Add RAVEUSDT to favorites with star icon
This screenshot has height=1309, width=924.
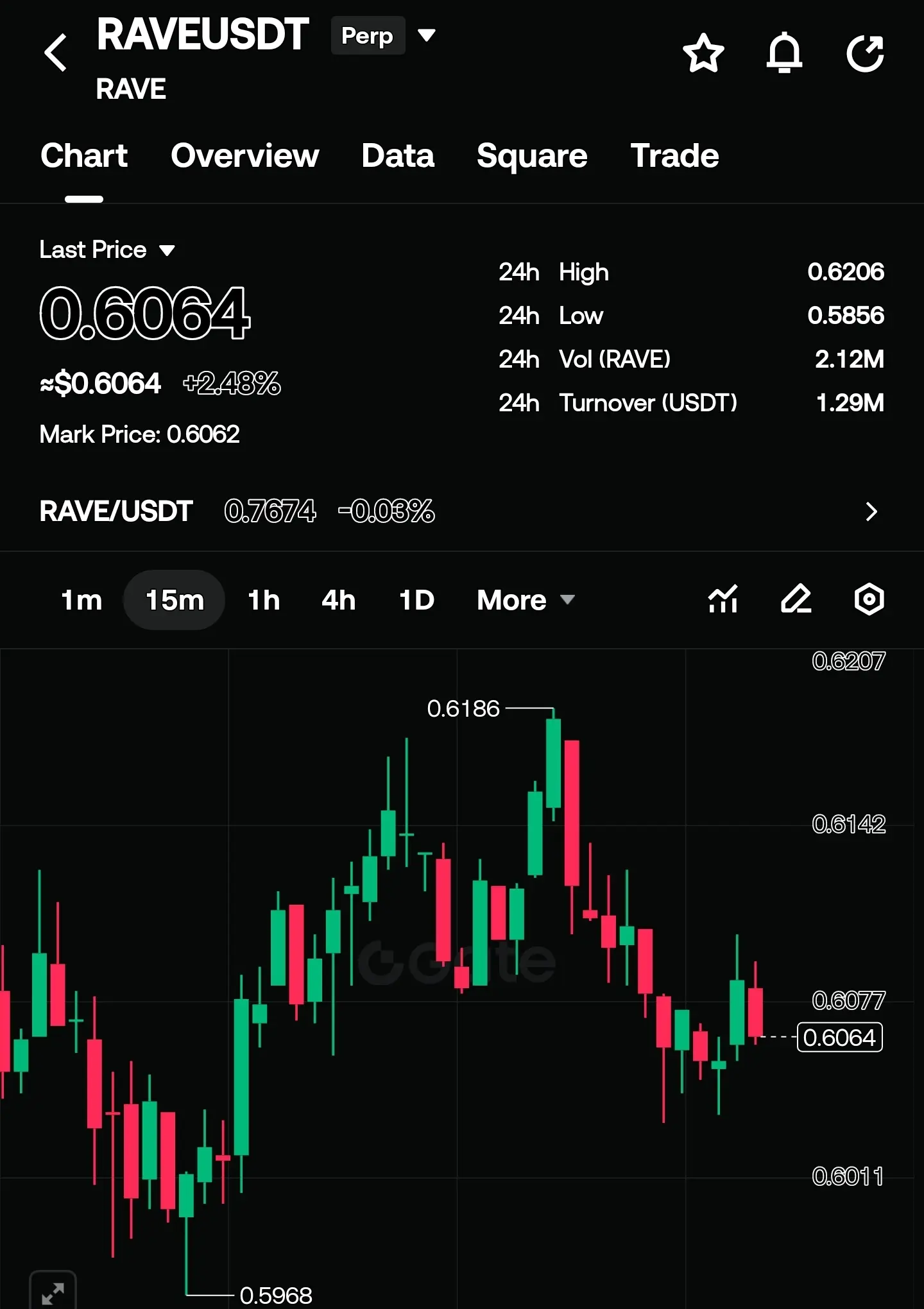(703, 53)
